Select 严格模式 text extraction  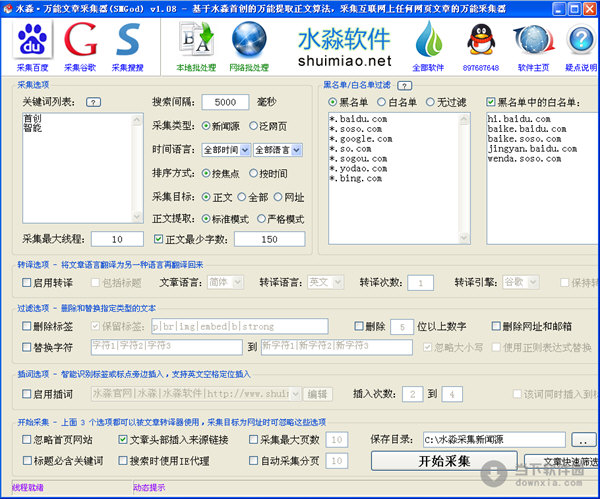click(x=280, y=219)
